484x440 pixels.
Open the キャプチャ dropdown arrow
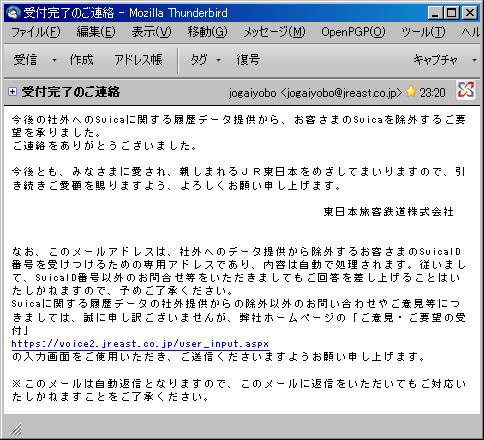(x=474, y=60)
